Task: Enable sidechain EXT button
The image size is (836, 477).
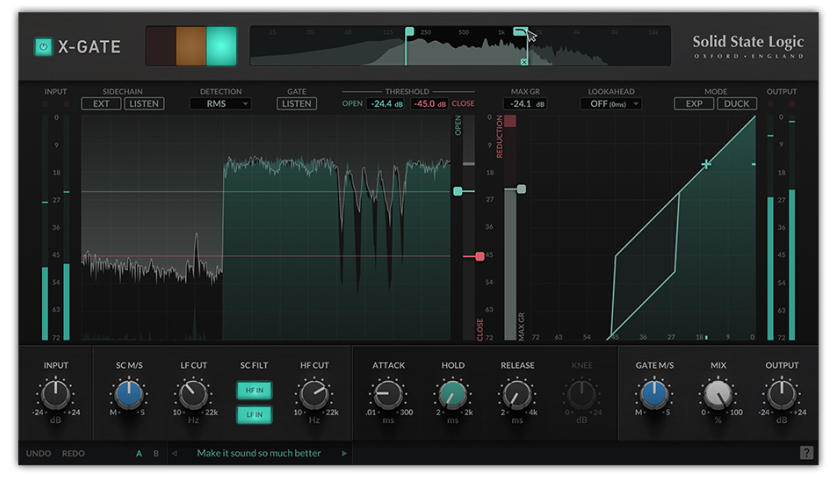Action: pos(101,103)
